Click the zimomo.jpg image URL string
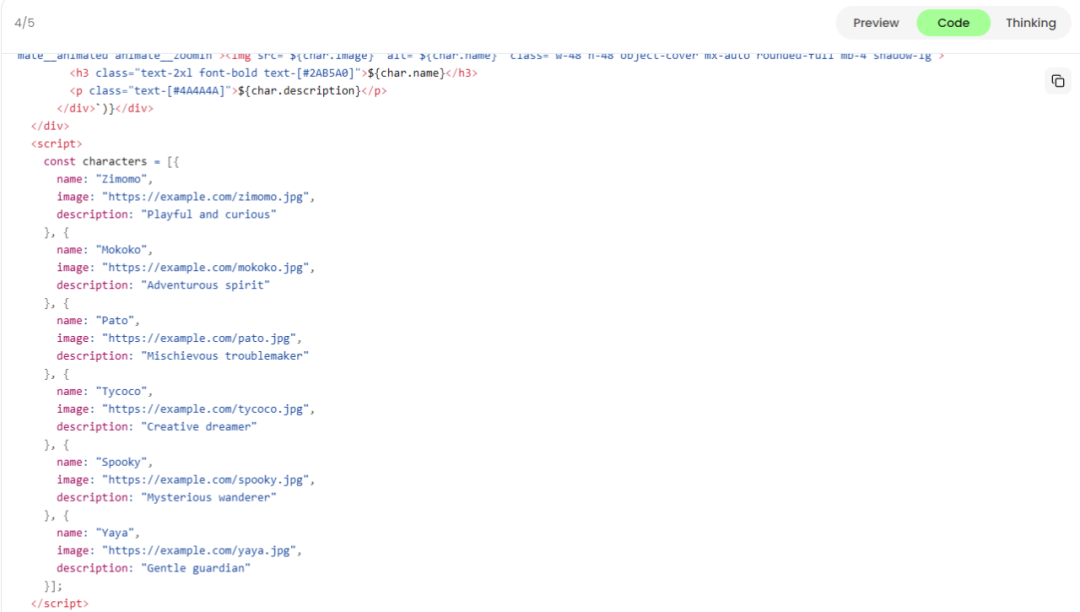The width and height of the screenshot is (1080, 612). click(x=208, y=197)
